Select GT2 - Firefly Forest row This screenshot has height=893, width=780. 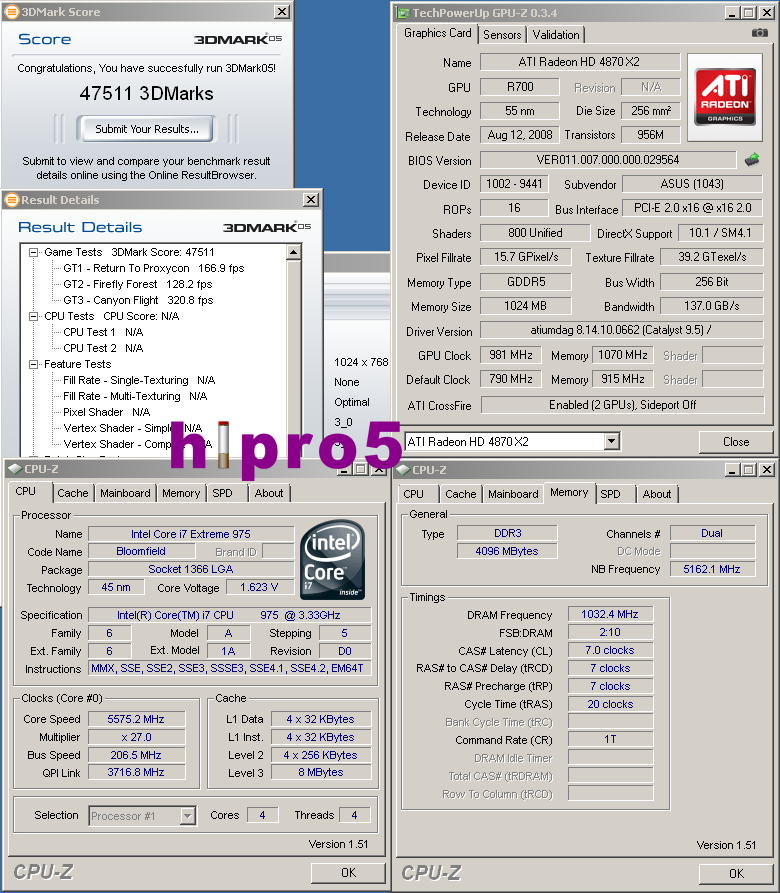[x=138, y=284]
